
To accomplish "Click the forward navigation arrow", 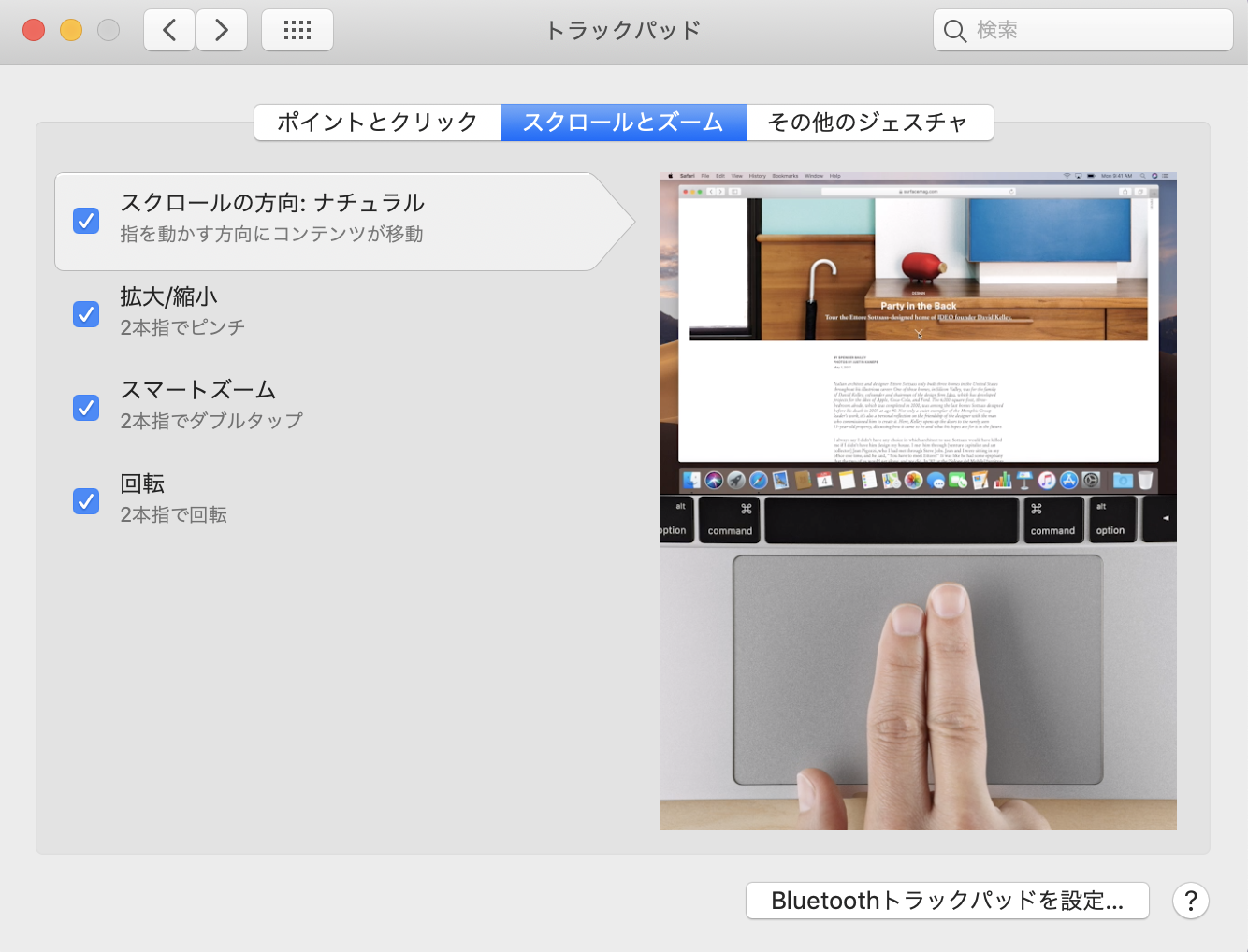I will click(222, 29).
